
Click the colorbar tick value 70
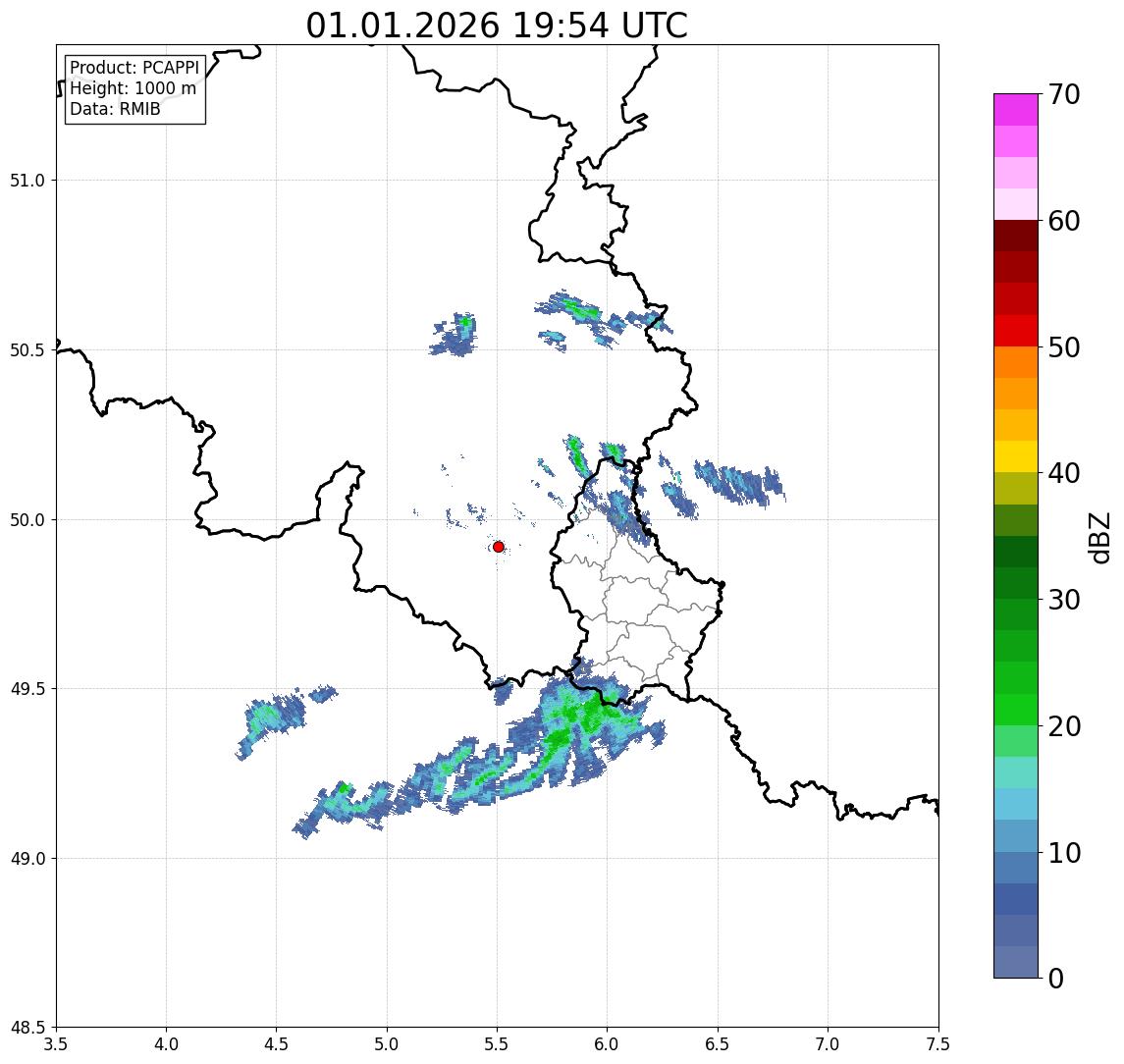[x=1064, y=94]
